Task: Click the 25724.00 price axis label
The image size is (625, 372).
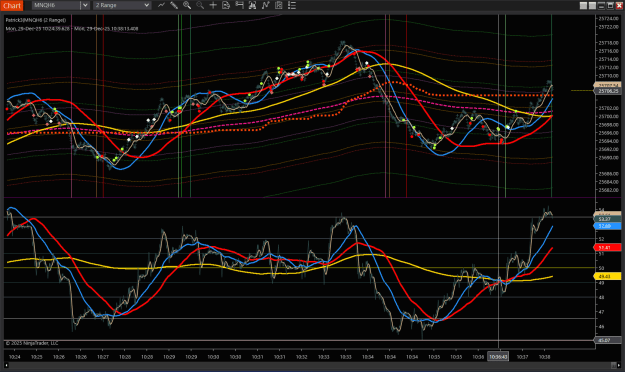Action: click(x=608, y=19)
